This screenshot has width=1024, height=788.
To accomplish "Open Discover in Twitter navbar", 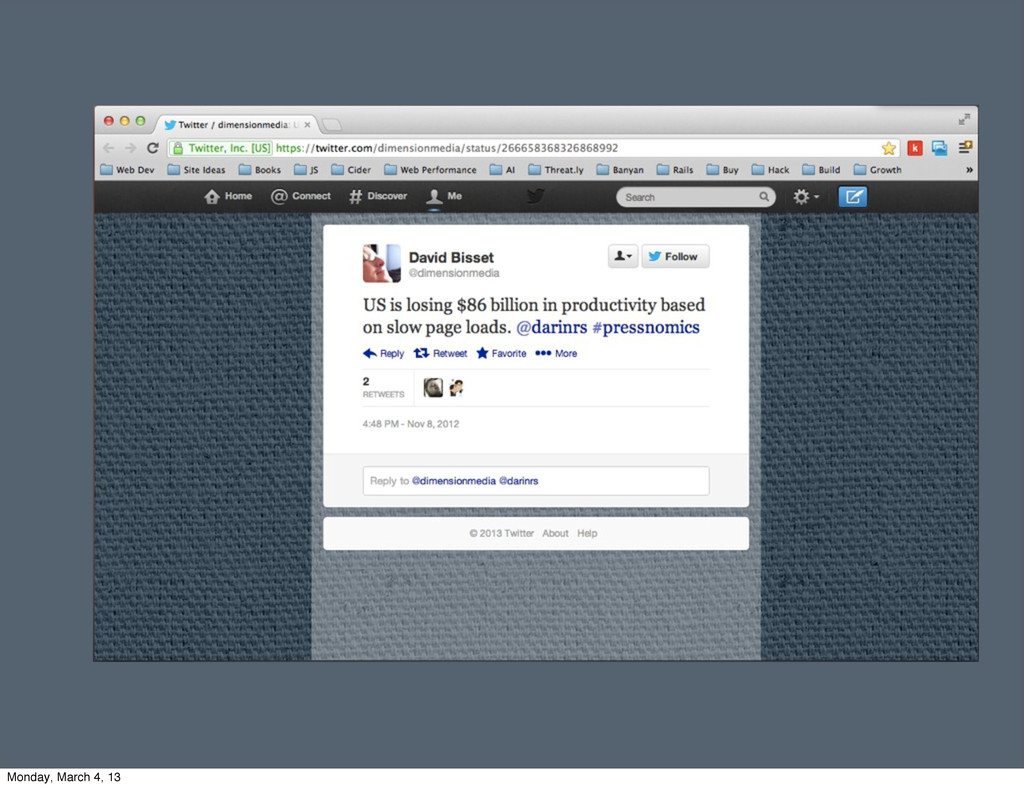I will point(378,196).
